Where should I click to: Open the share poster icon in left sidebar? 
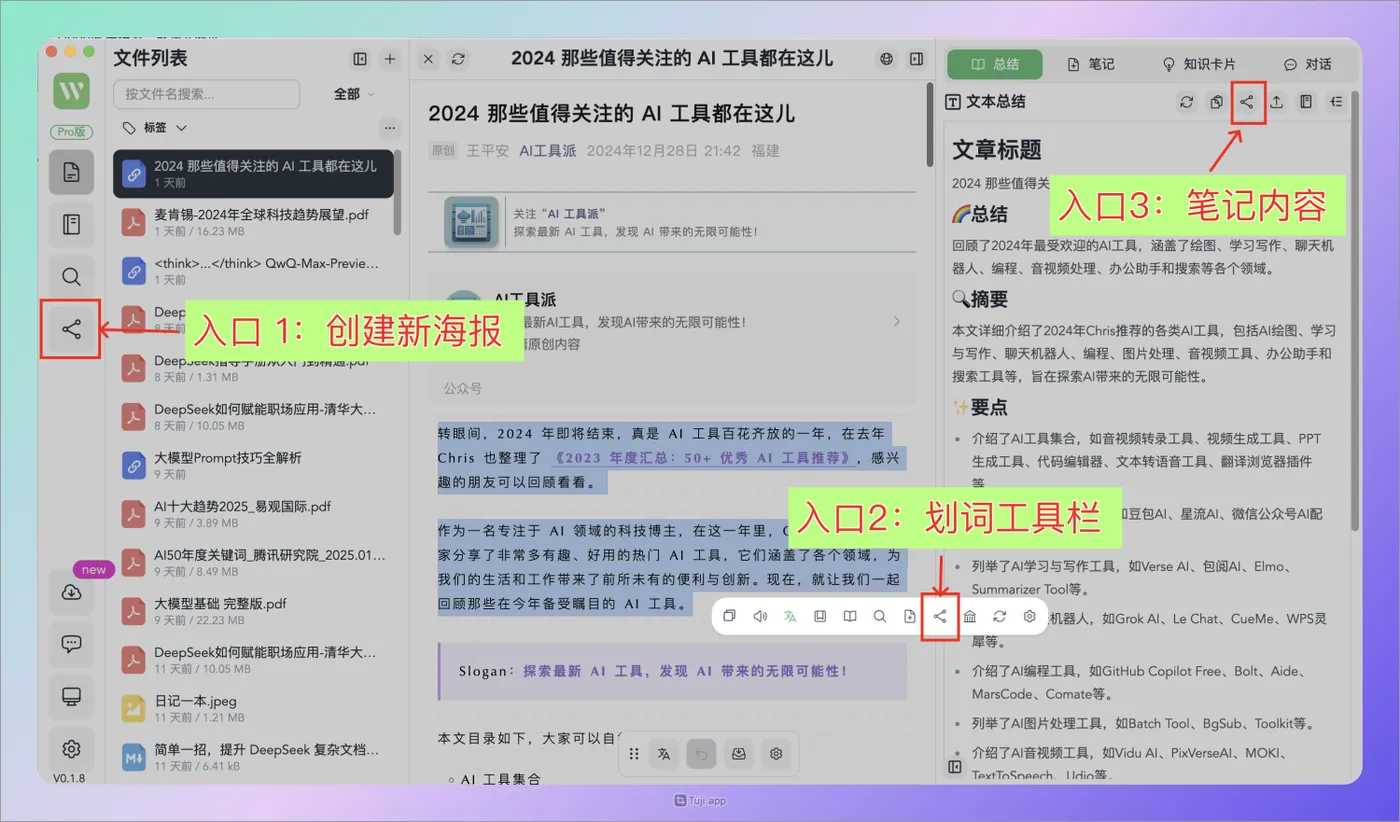point(71,329)
